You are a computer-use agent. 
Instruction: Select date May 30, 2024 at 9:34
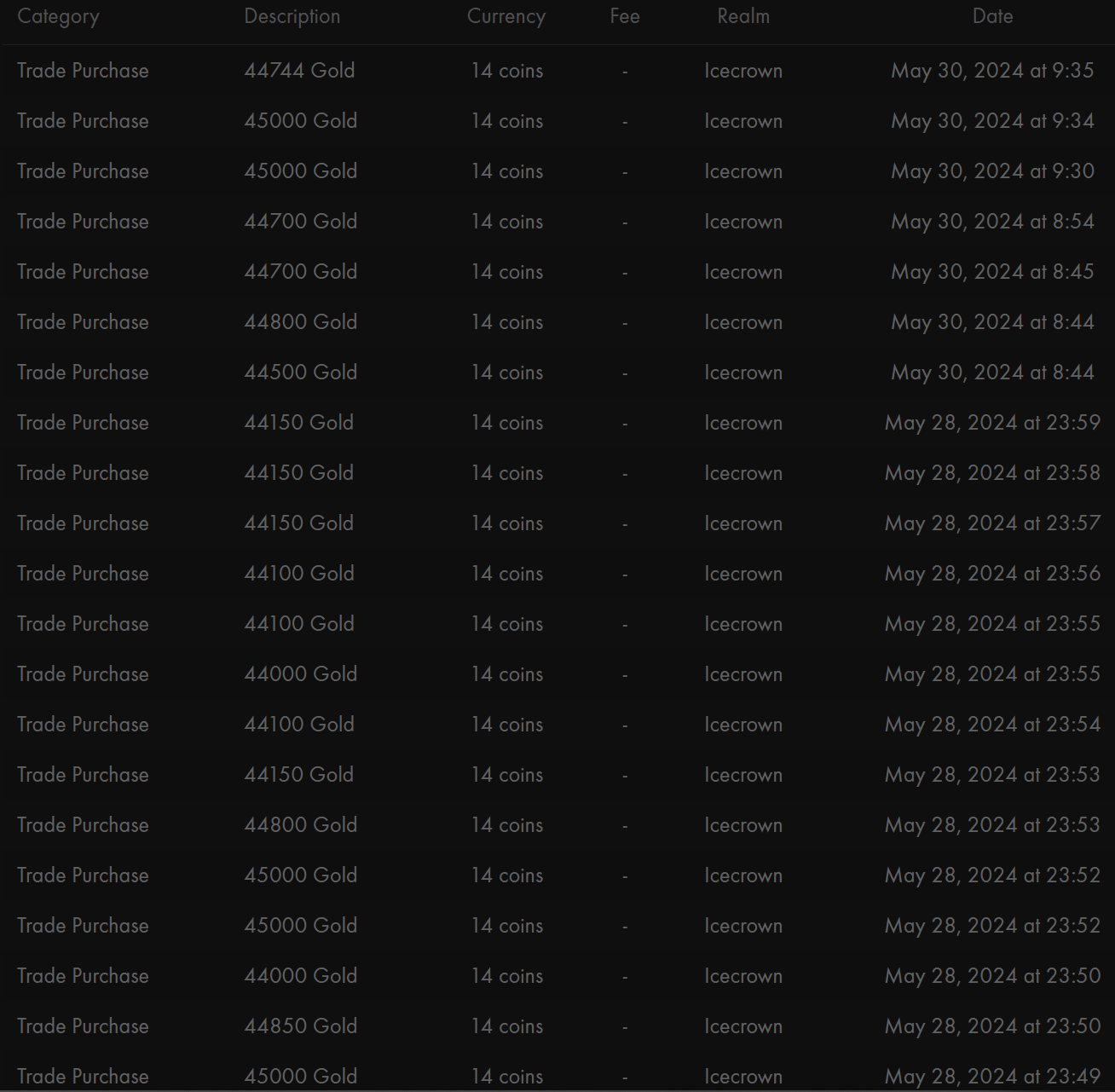pos(992,121)
